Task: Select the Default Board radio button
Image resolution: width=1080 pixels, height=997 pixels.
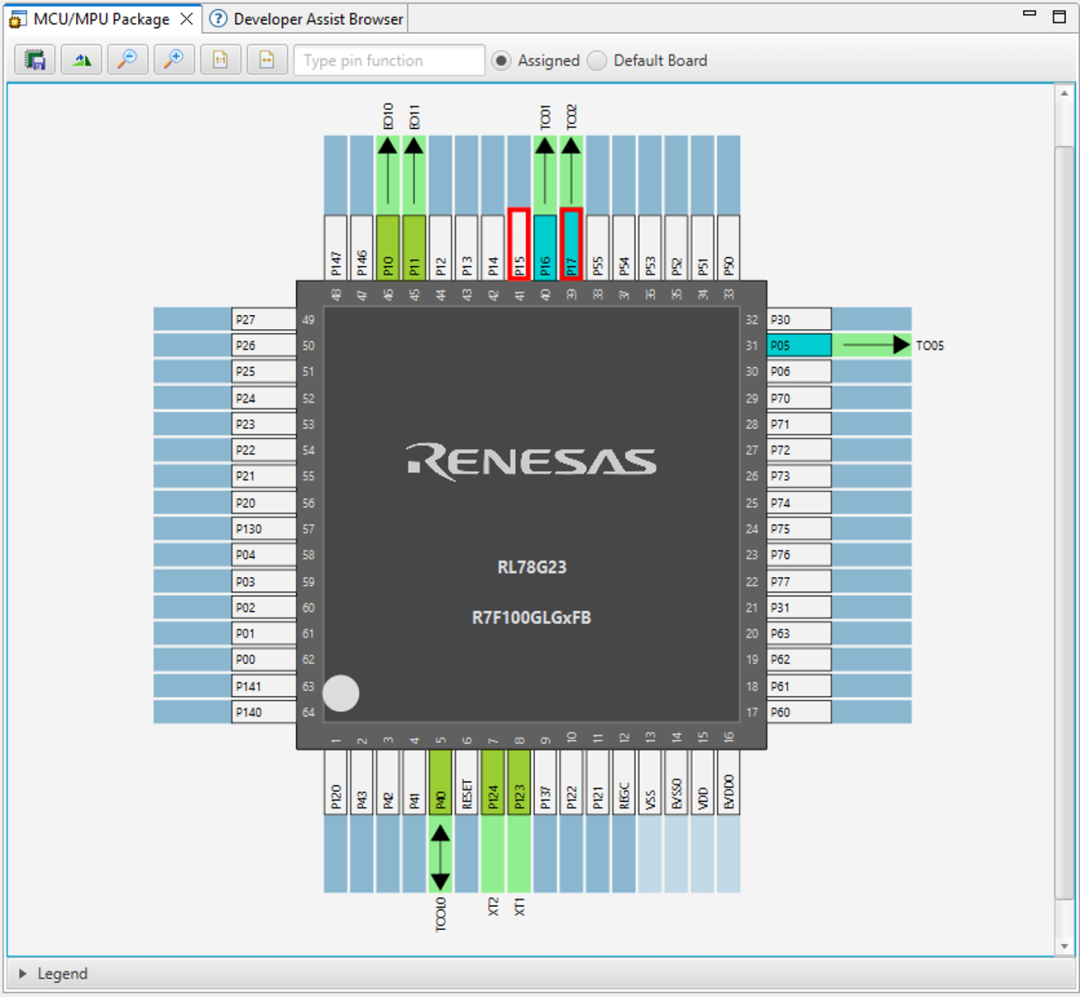Action: pos(596,61)
